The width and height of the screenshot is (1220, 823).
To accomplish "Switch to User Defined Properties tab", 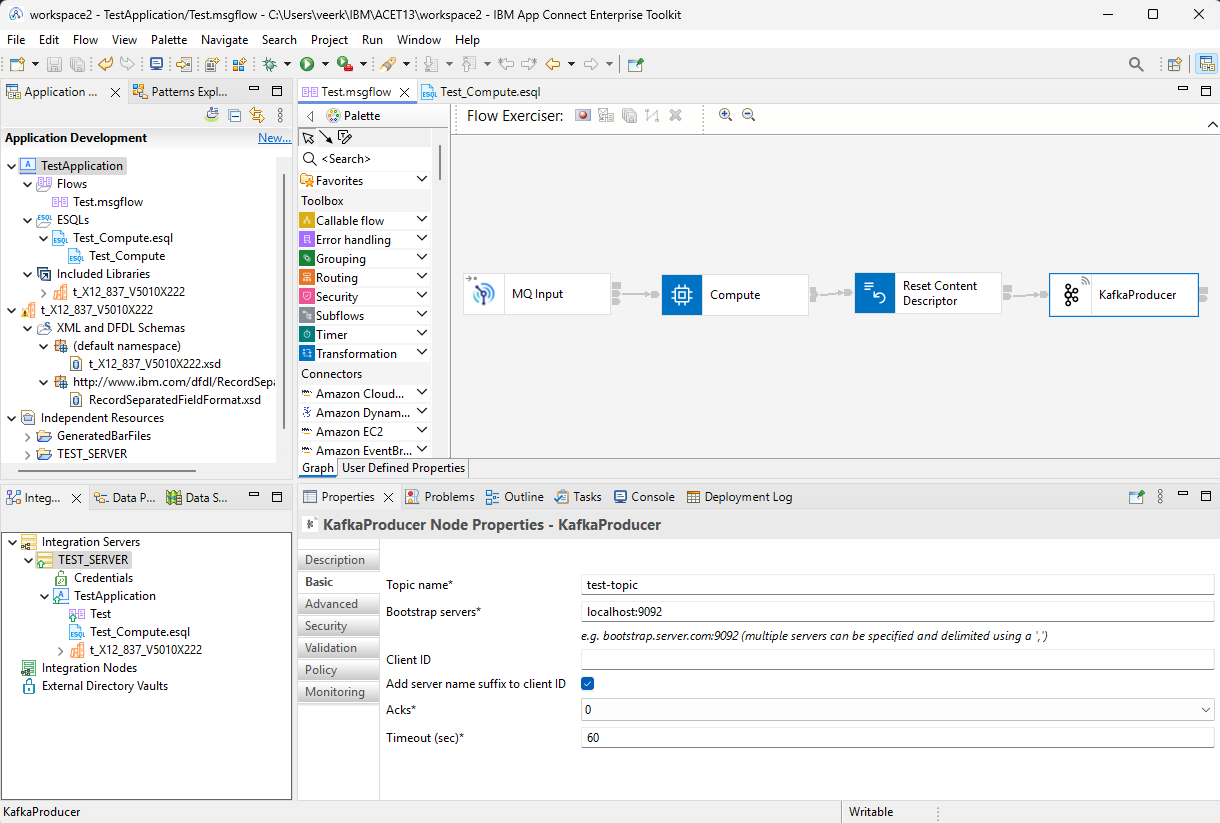I will (403, 468).
